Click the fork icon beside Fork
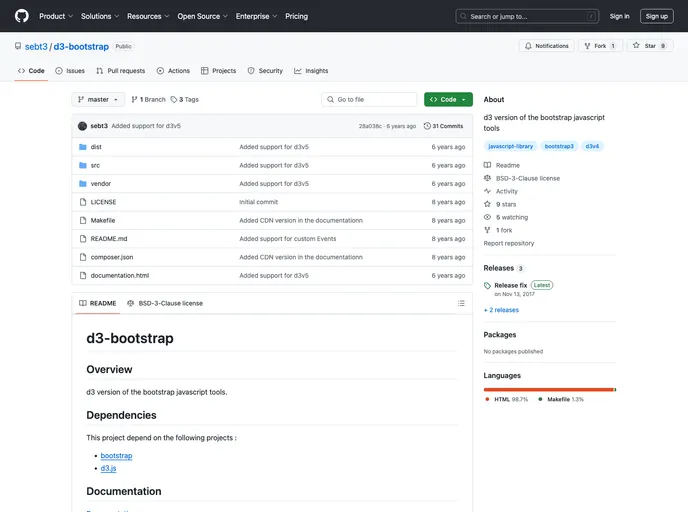 (x=587, y=46)
